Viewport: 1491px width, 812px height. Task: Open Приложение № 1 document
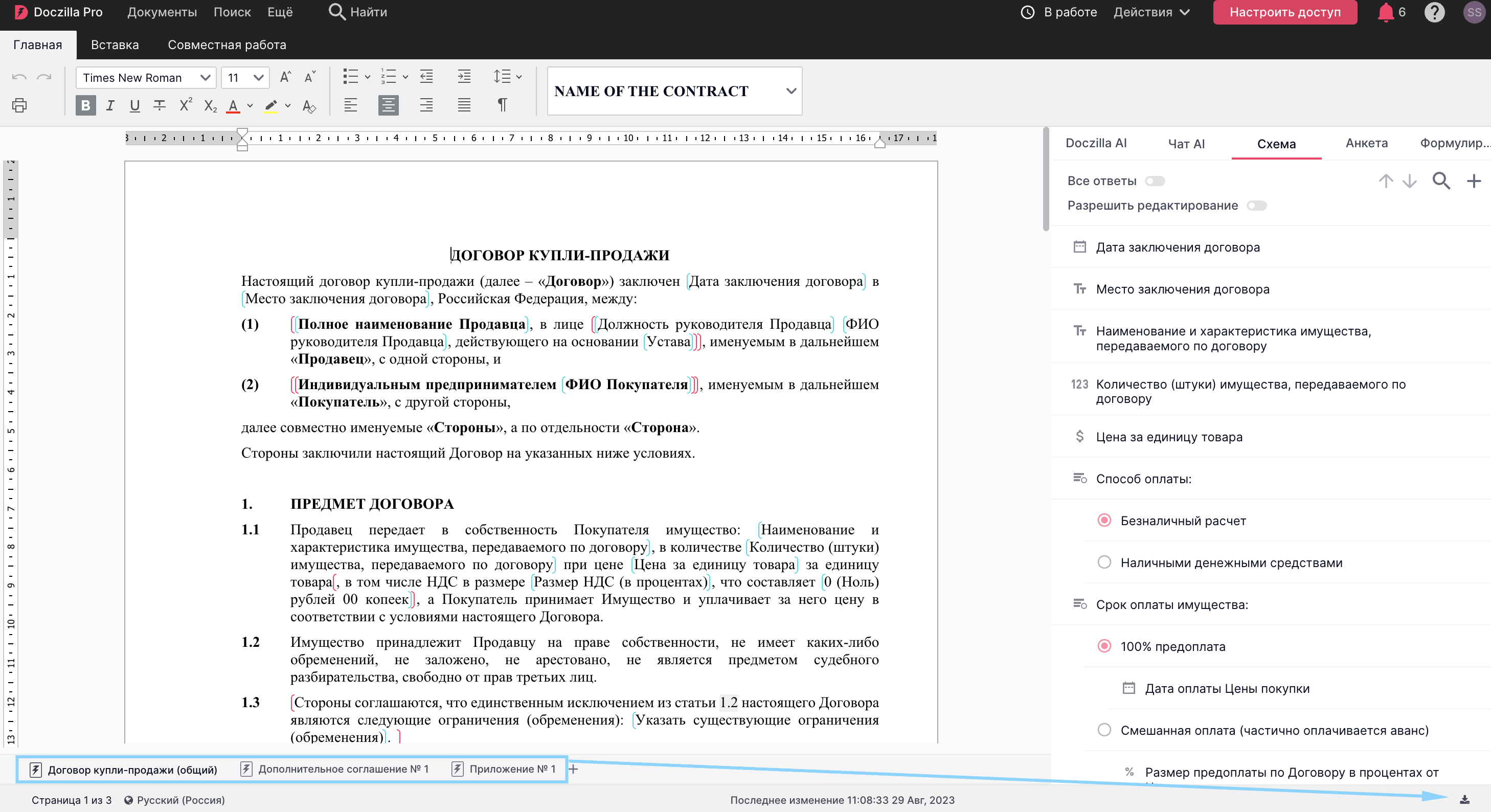[x=504, y=769]
